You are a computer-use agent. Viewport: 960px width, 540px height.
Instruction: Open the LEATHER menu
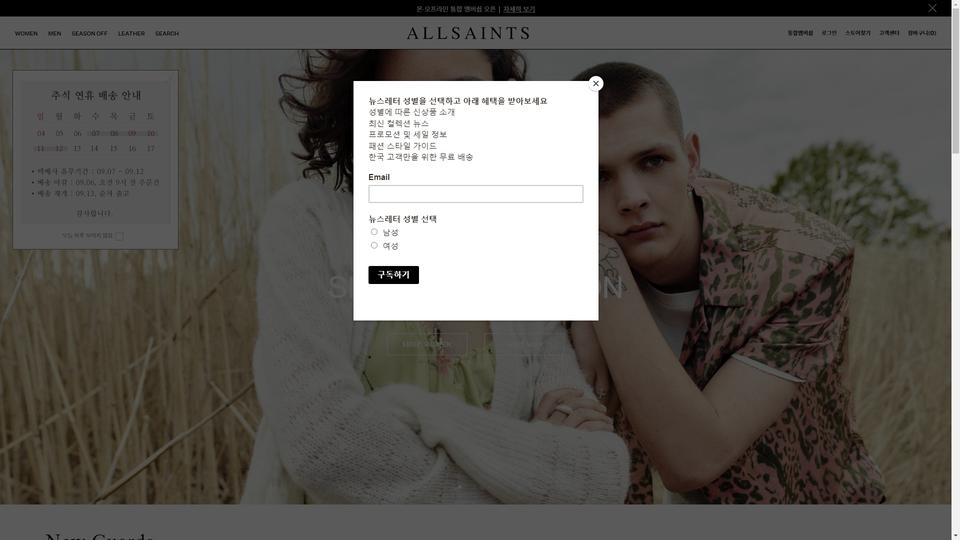pos(132,34)
